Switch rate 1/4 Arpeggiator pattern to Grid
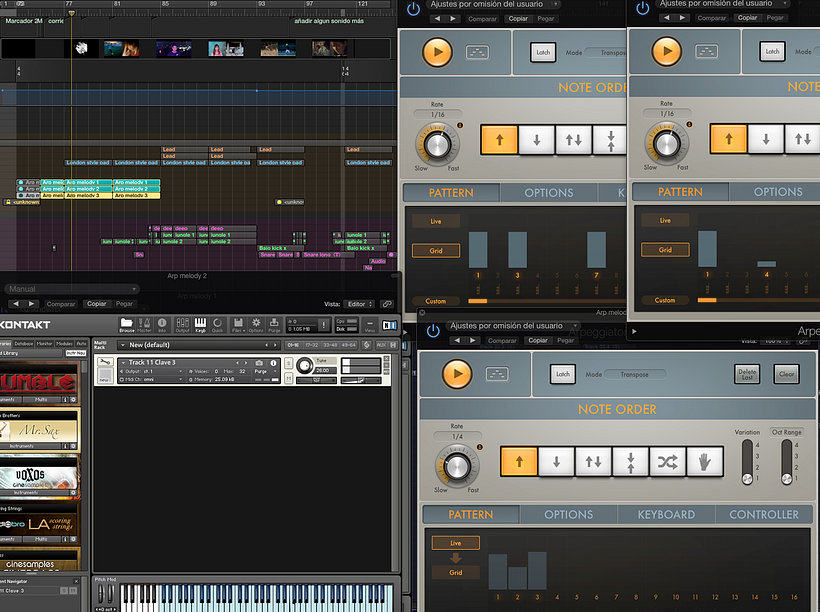 [x=455, y=572]
